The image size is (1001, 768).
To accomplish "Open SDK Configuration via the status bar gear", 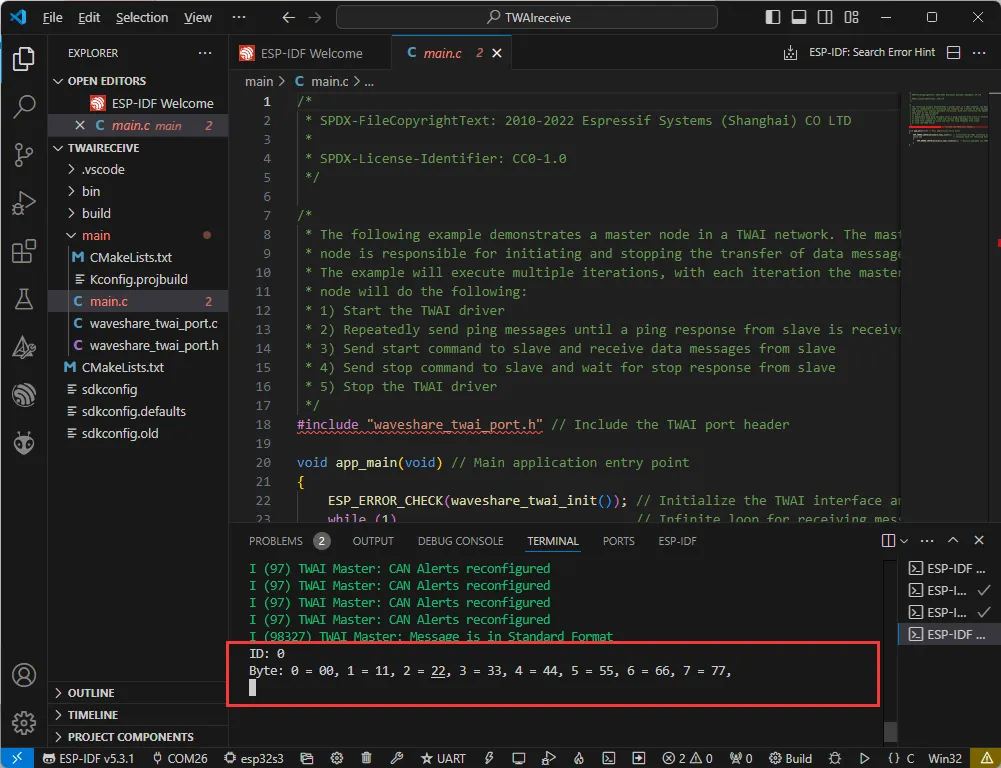I will [x=336, y=758].
